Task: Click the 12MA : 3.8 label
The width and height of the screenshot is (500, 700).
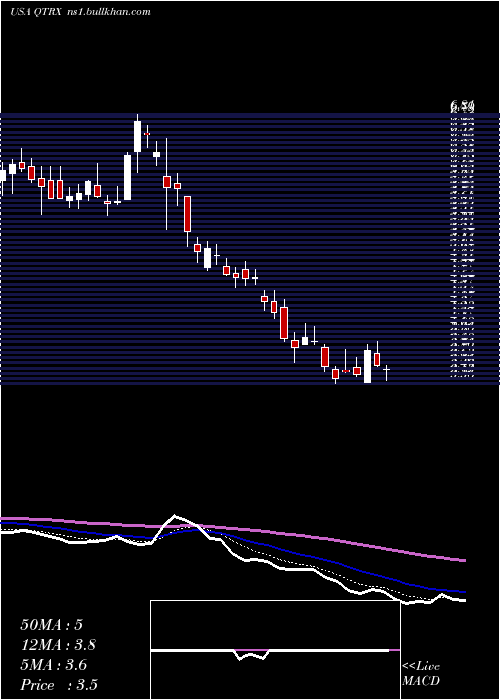Action: (x=58, y=645)
